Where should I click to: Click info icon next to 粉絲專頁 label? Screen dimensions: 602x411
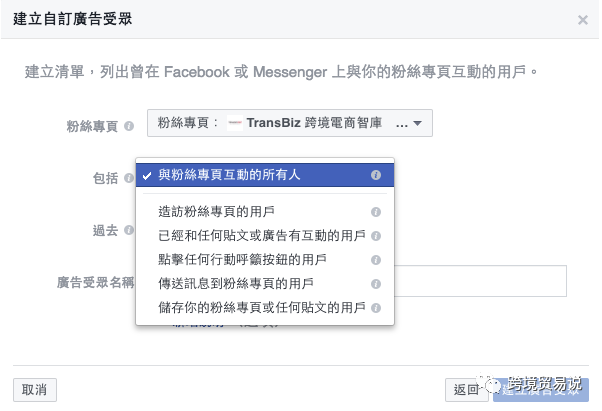(129, 126)
